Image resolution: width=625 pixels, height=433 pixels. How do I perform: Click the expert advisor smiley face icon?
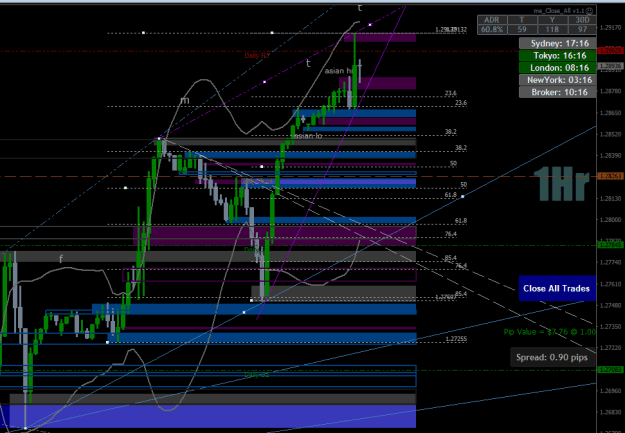[590, 11]
